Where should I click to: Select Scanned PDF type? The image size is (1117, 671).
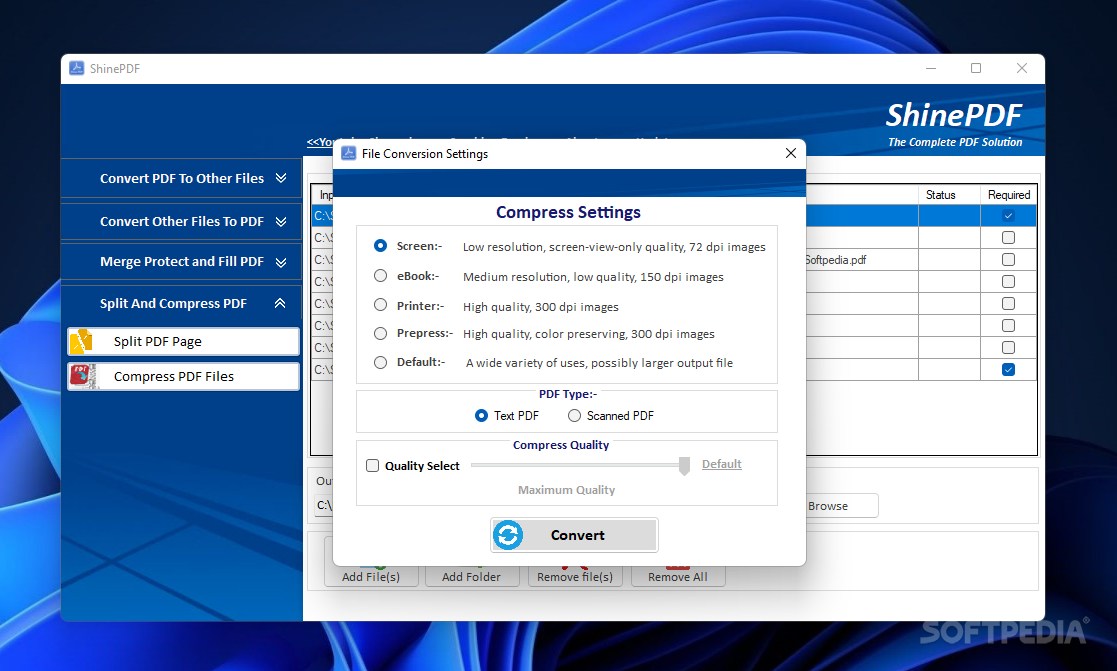tap(574, 415)
